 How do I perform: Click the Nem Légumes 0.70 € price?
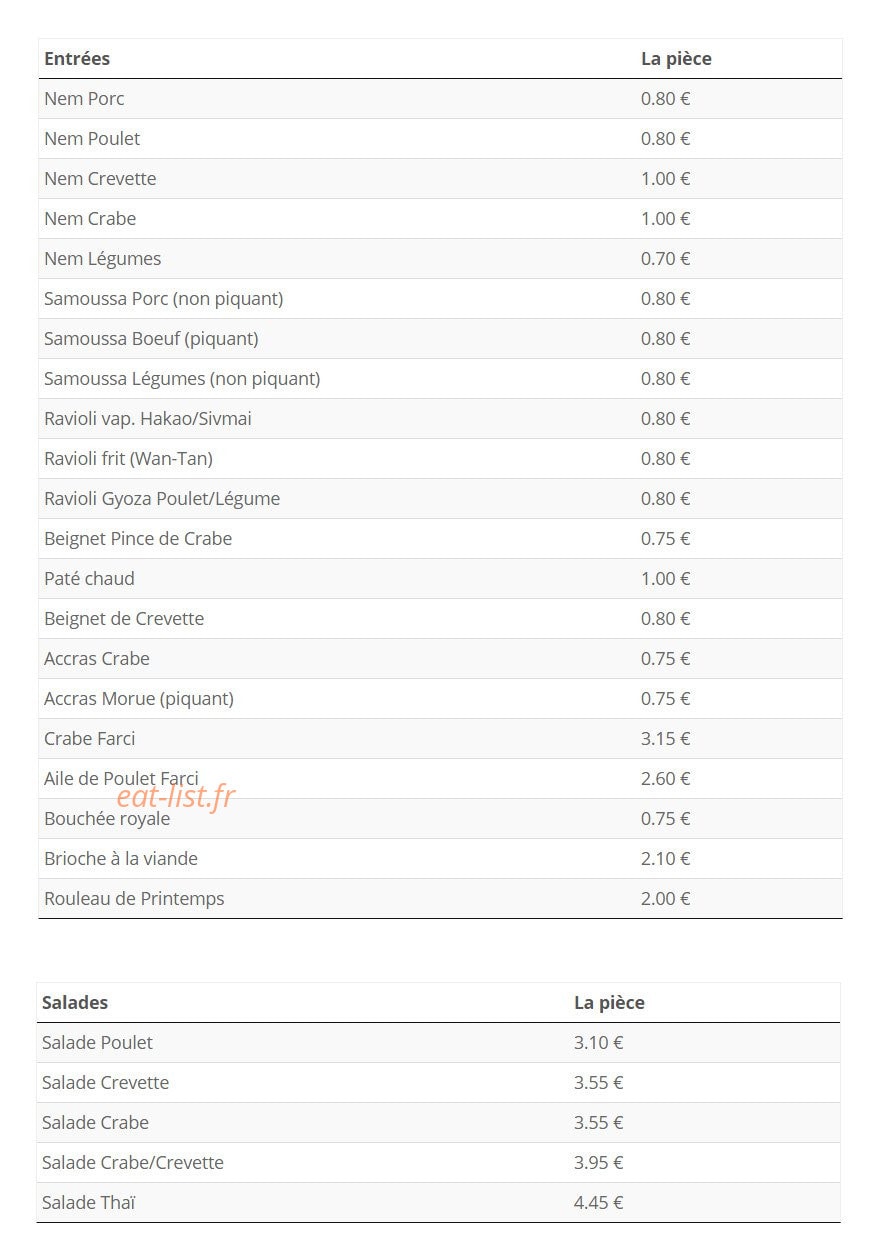coord(665,259)
